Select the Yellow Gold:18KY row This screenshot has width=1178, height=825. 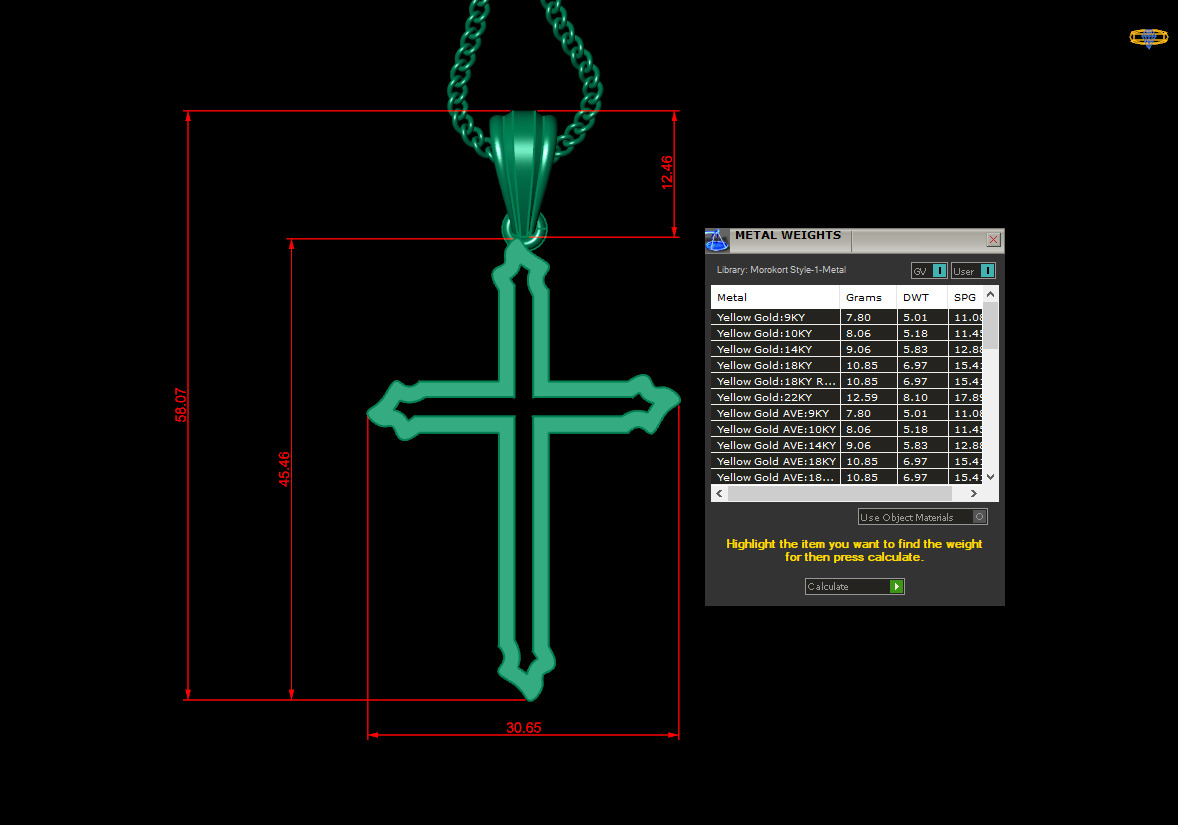point(847,365)
